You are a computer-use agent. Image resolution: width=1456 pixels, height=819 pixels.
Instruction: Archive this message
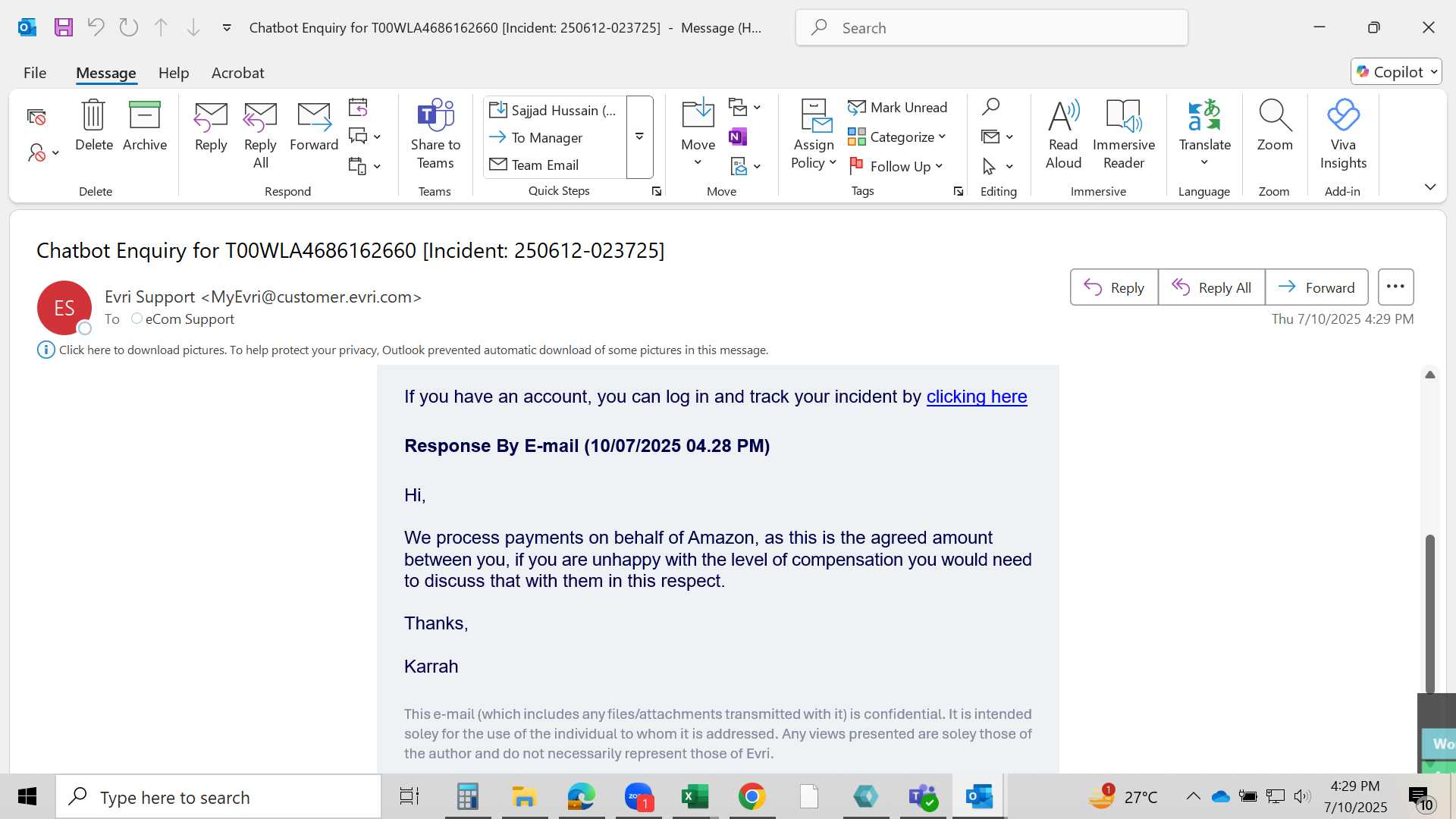[145, 126]
